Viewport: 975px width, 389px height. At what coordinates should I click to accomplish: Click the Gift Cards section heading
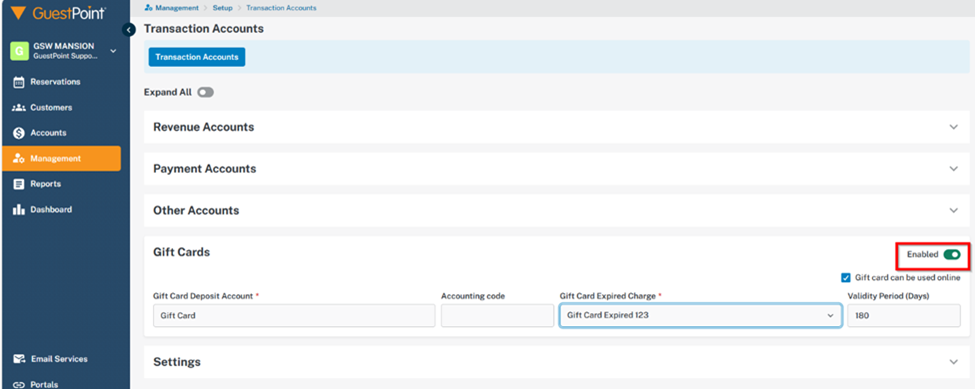point(182,252)
